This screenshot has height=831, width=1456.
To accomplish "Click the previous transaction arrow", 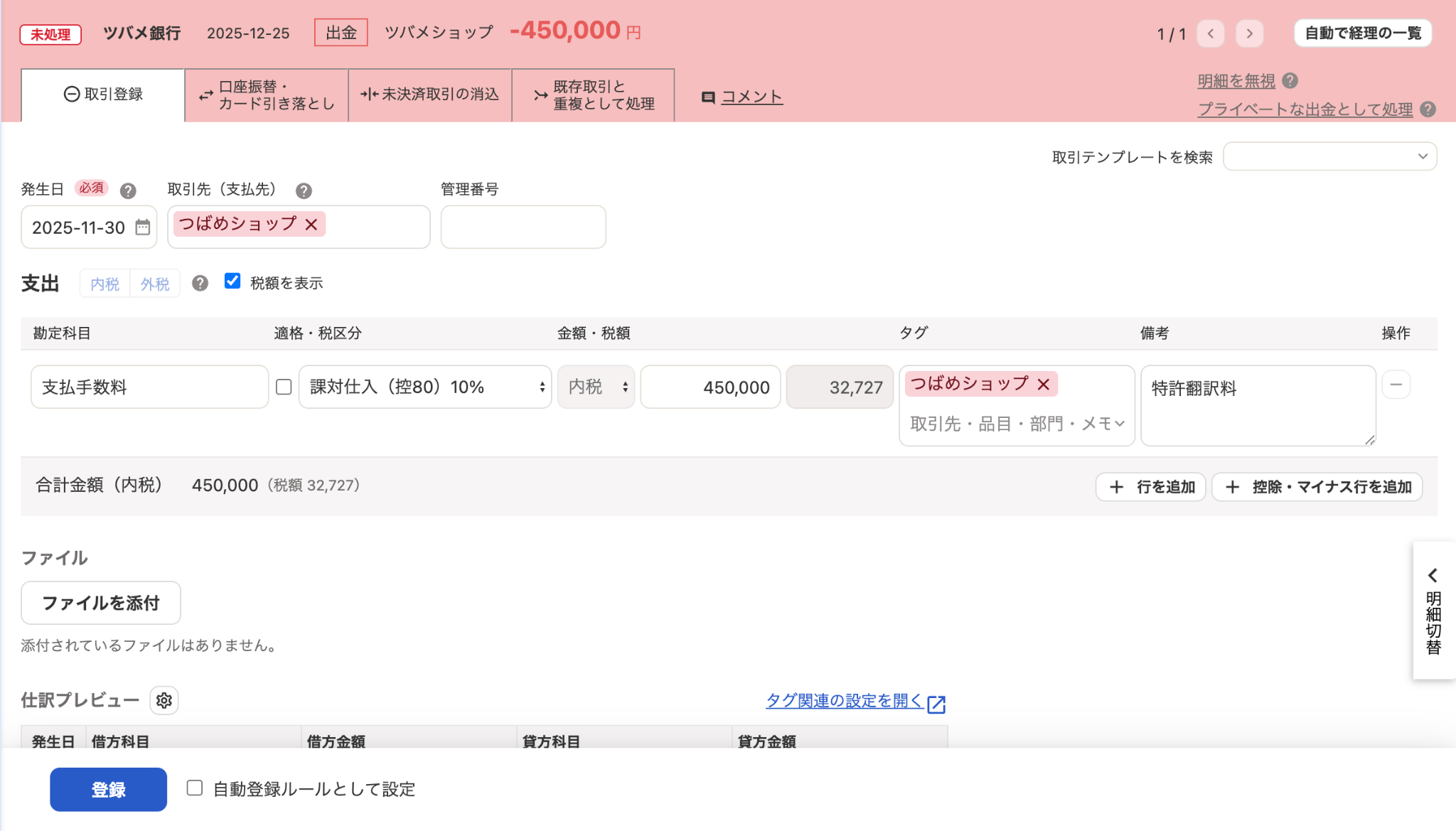I will click(x=1211, y=33).
